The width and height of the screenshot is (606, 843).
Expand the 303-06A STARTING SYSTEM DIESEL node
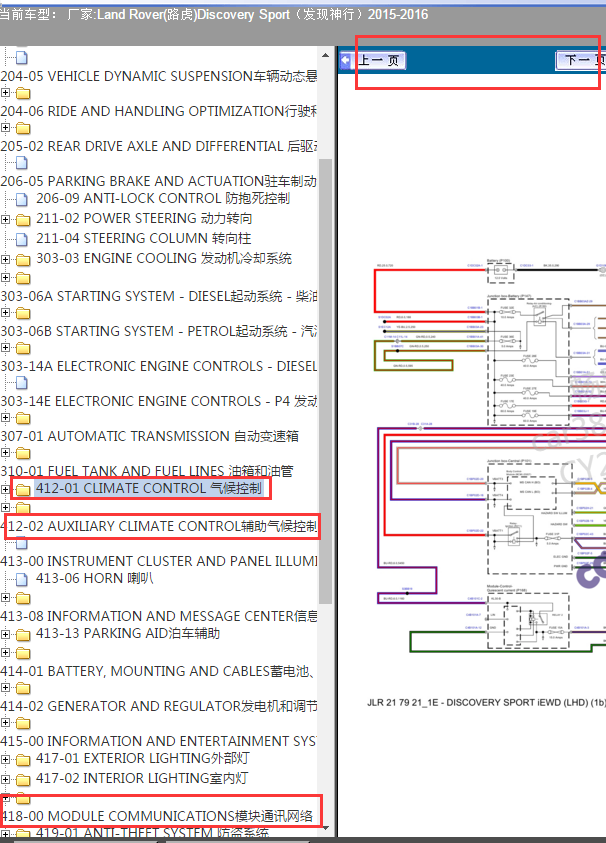click(5, 277)
